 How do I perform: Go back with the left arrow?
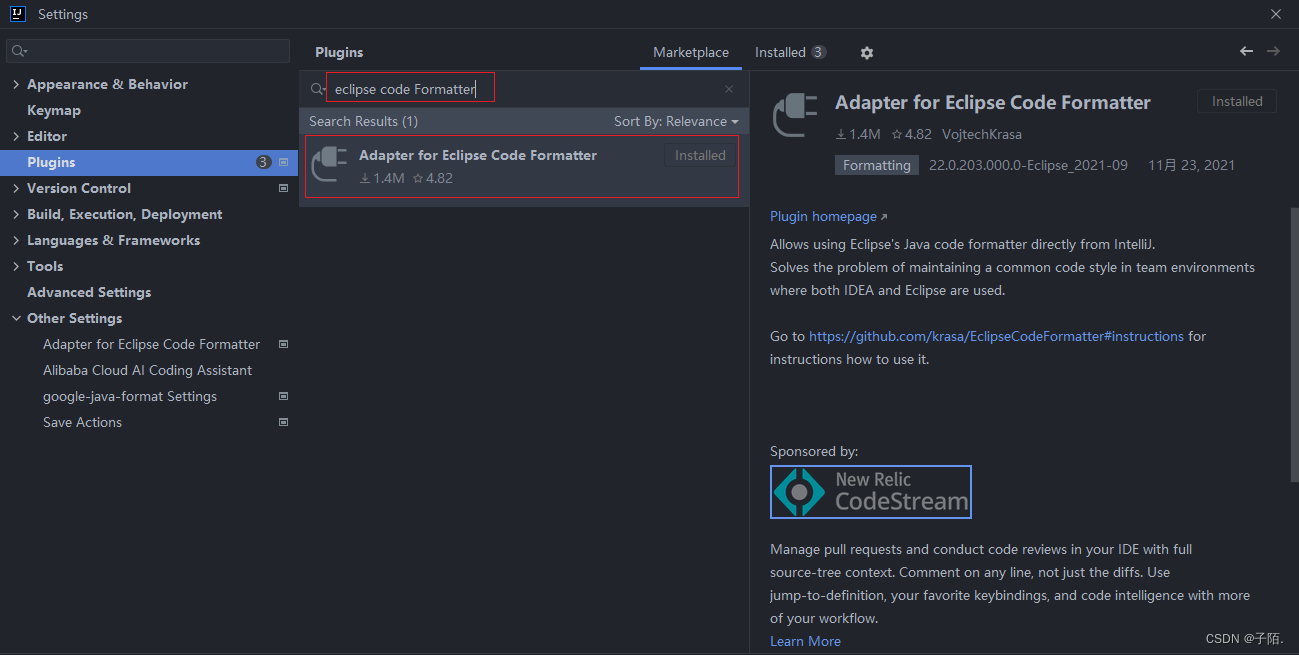pos(1246,51)
